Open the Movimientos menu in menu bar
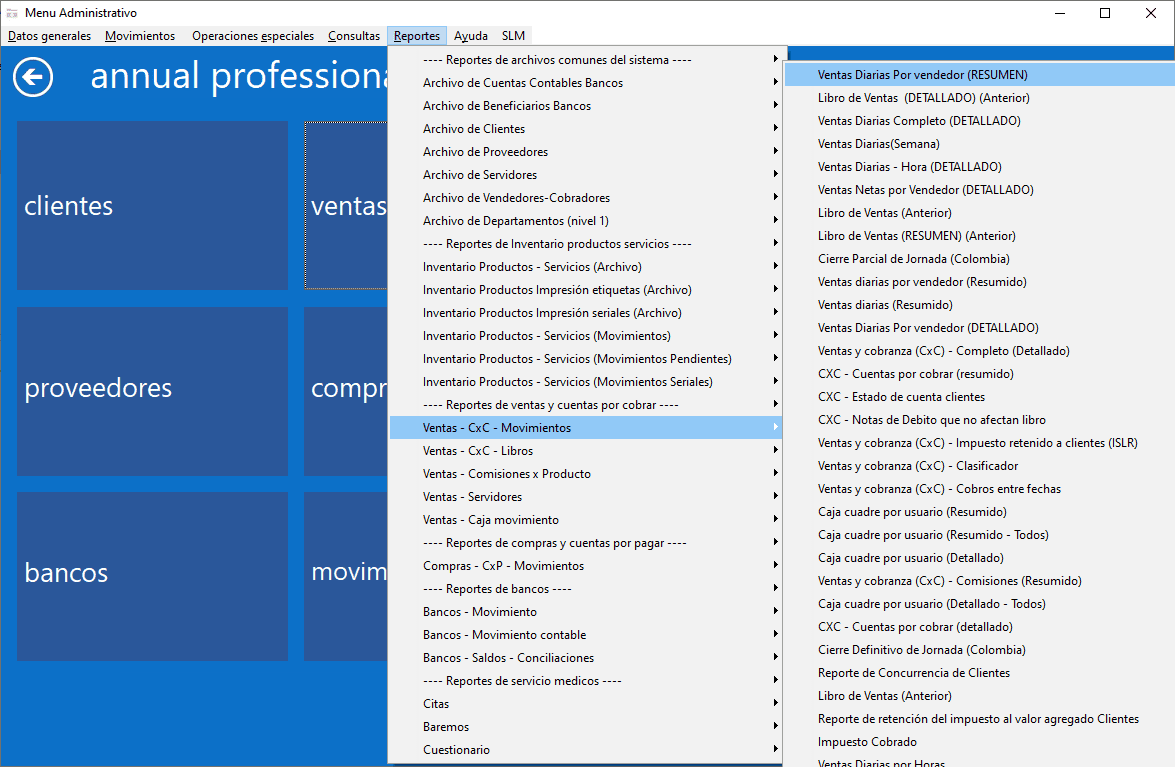The width and height of the screenshot is (1175, 767). pyautogui.click(x=140, y=36)
